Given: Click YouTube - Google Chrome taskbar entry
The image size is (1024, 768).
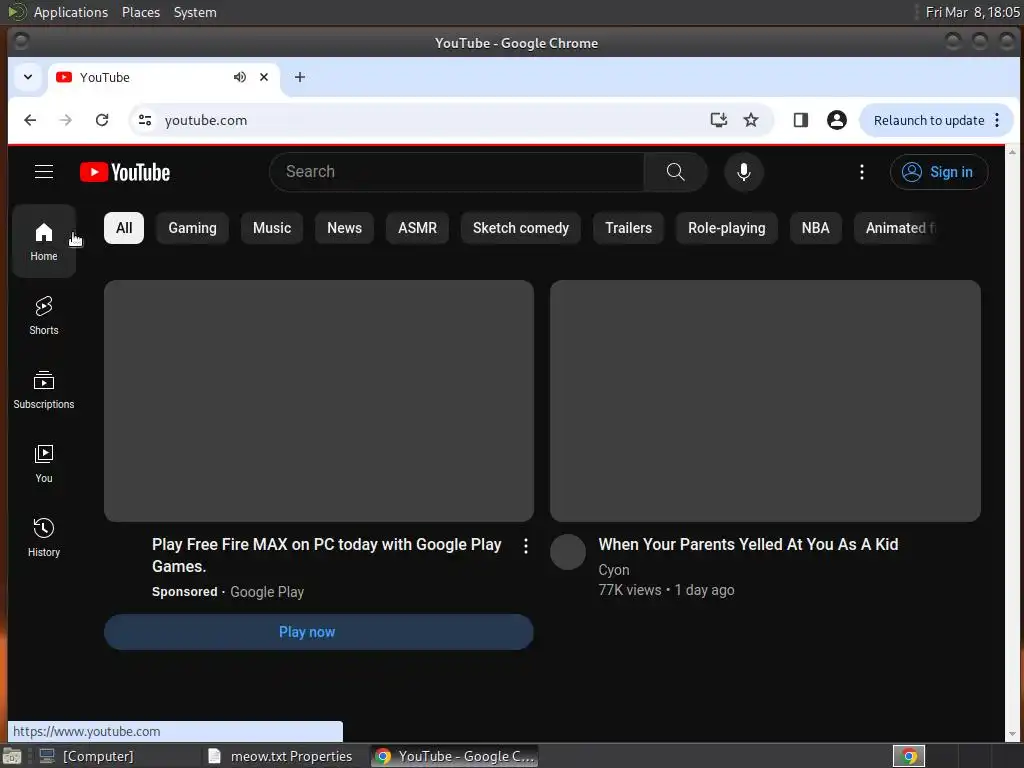Looking at the screenshot, I should [x=455, y=756].
